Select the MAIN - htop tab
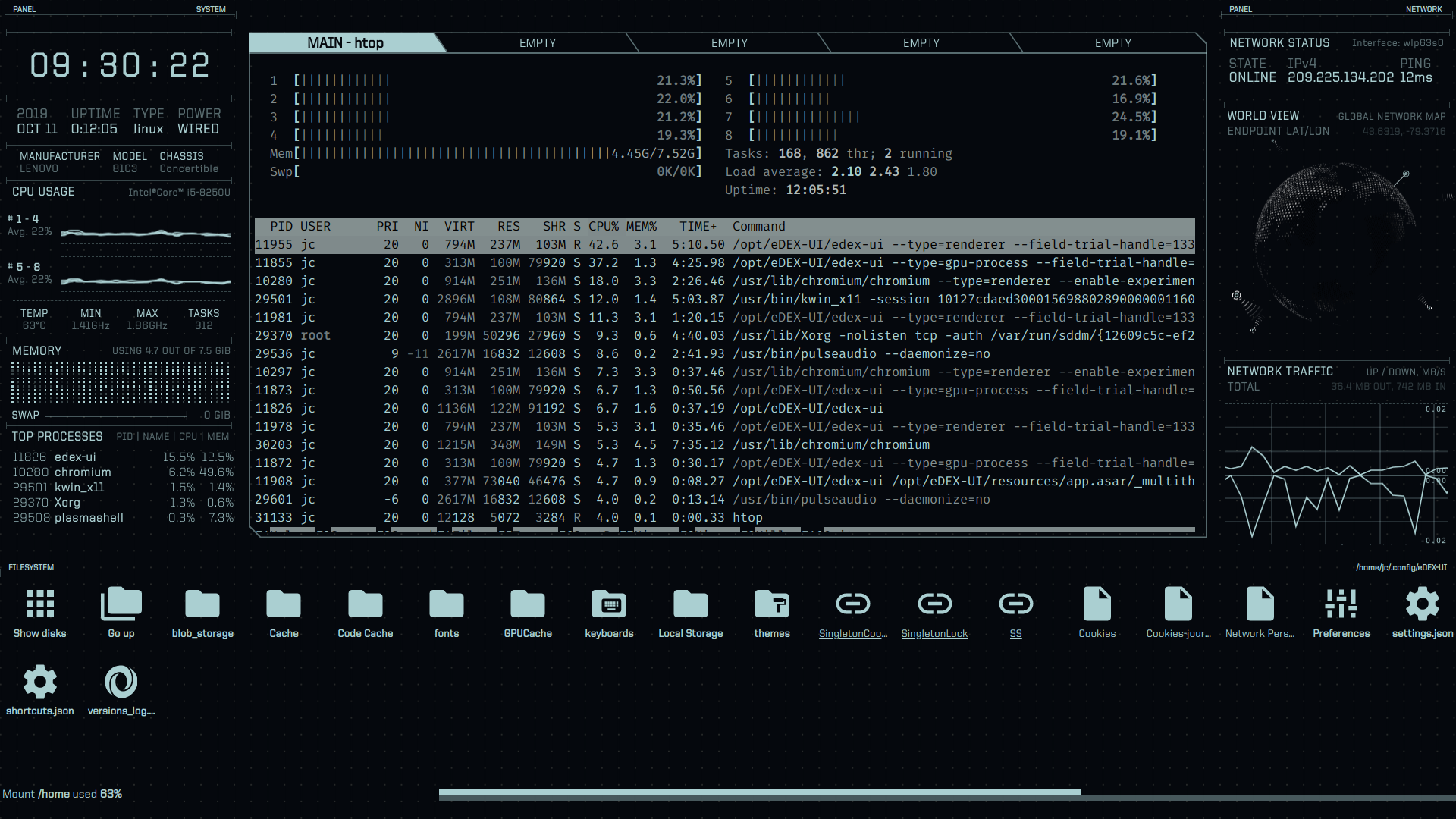The height and width of the screenshot is (819, 1456). [x=345, y=43]
